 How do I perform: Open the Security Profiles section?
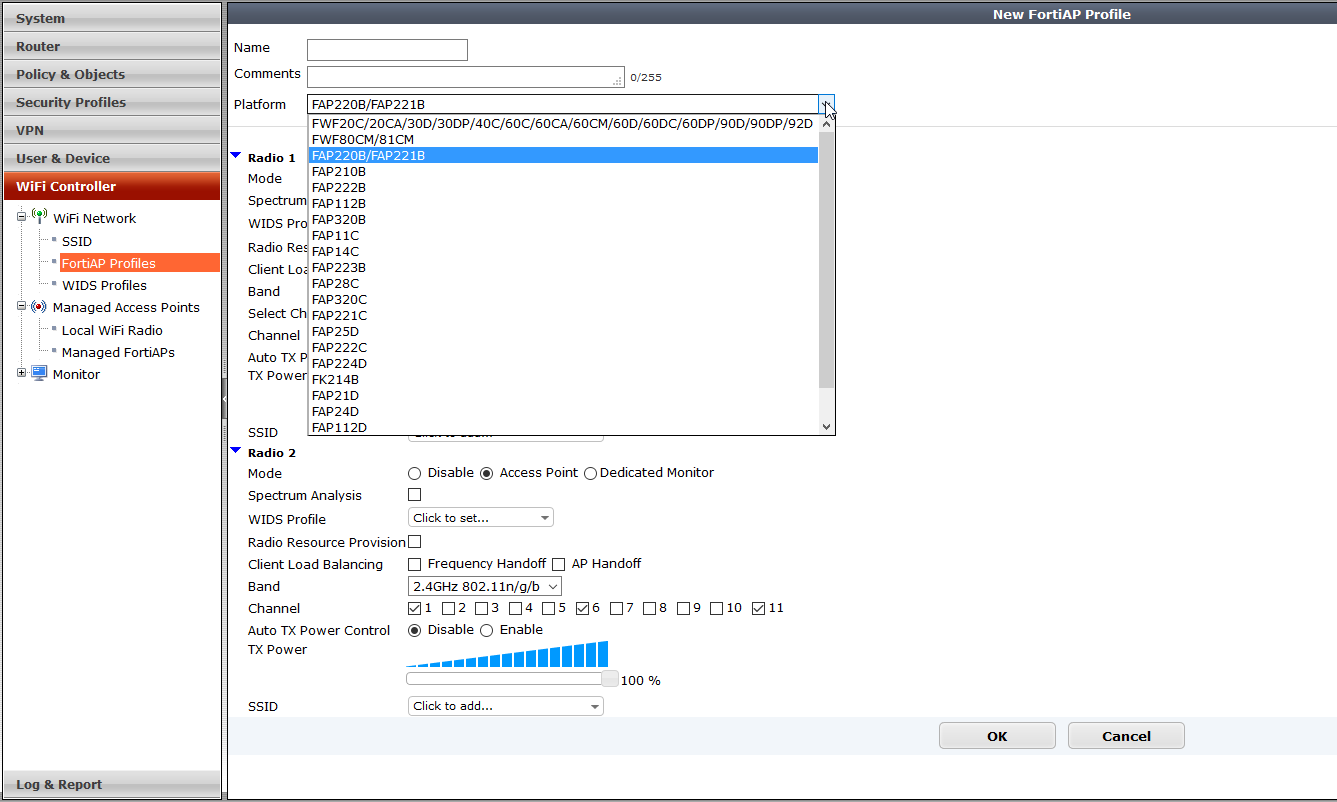111,102
